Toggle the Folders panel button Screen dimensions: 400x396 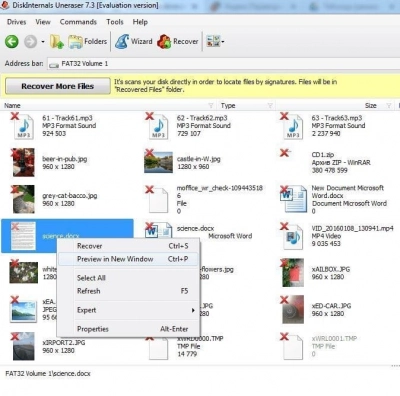tap(87, 42)
